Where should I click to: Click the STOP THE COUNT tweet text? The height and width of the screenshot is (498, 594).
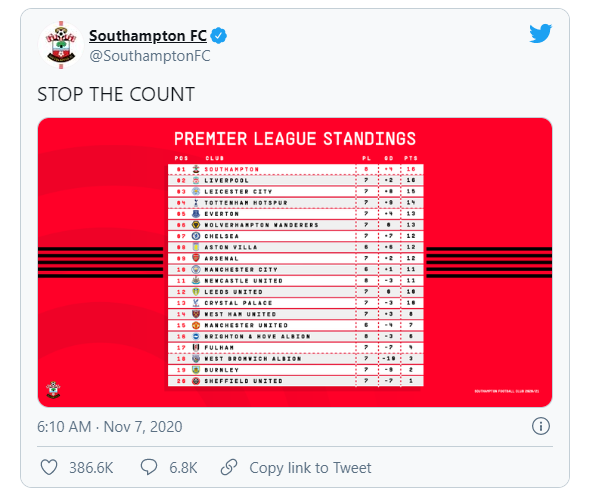[116, 94]
